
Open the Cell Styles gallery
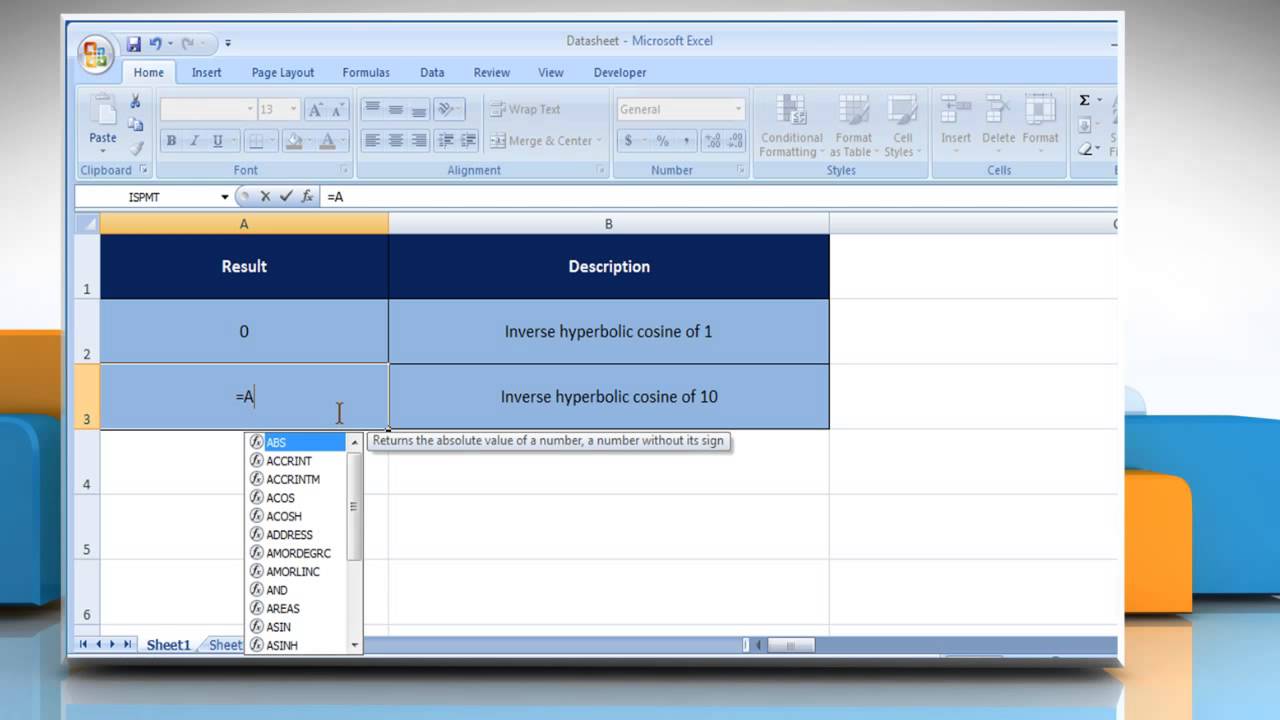[902, 126]
